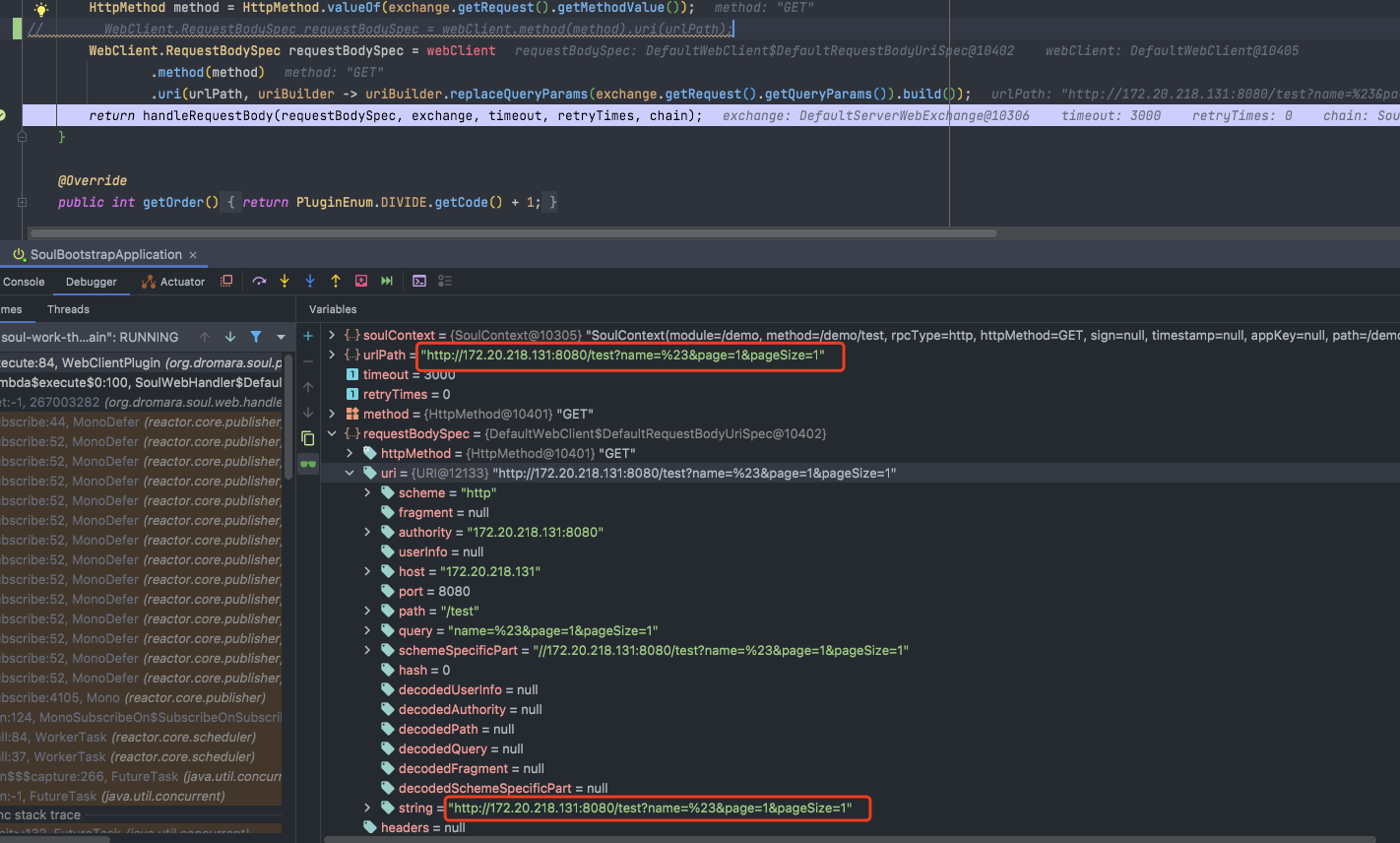
Task: Select the WebClientPlugin execute:84 stack frame
Action: pyautogui.click(x=141, y=362)
